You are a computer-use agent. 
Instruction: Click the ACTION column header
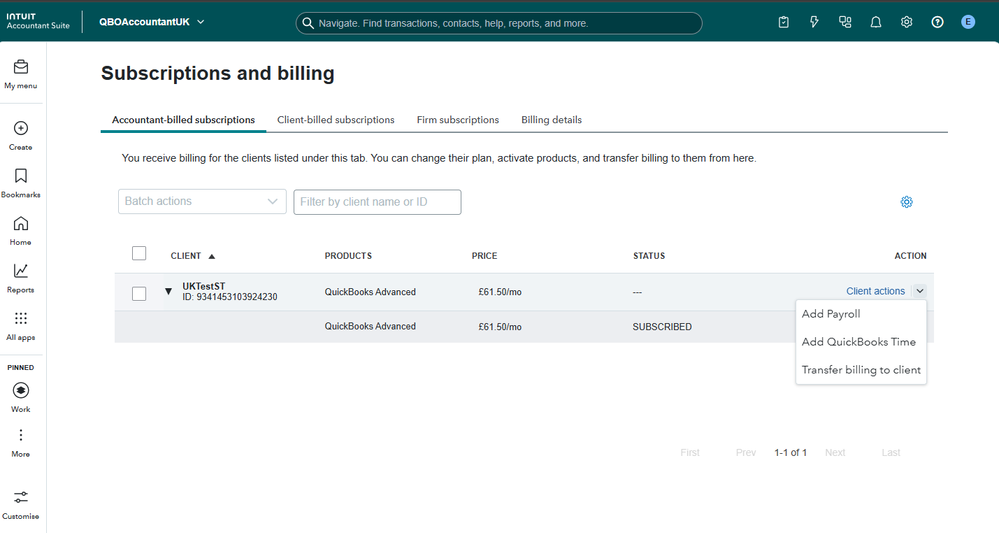click(x=910, y=256)
